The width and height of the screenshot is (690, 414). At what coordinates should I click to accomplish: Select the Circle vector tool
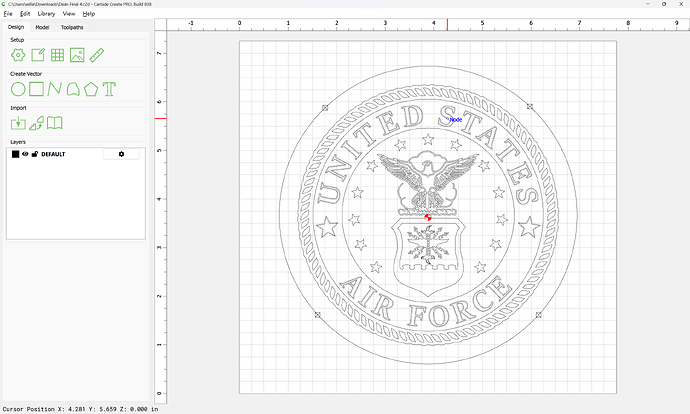[18, 89]
